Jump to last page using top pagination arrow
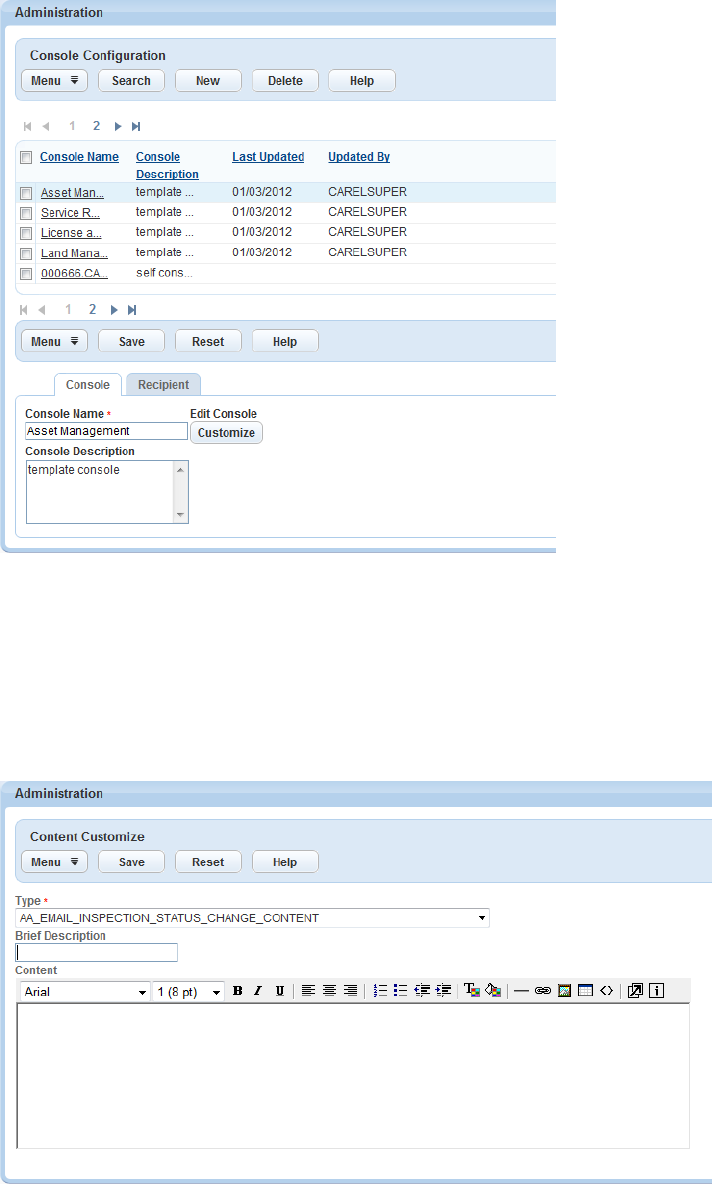 (x=136, y=126)
